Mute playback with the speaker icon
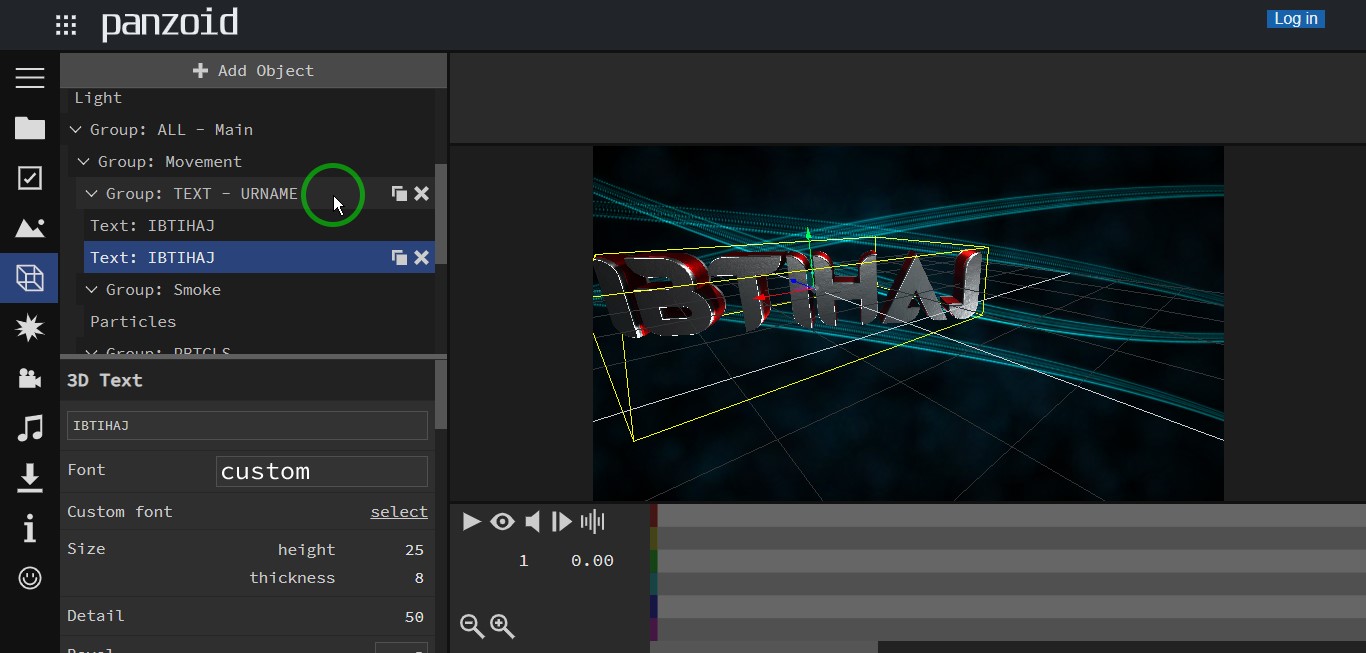The height and width of the screenshot is (653, 1366). coord(532,521)
